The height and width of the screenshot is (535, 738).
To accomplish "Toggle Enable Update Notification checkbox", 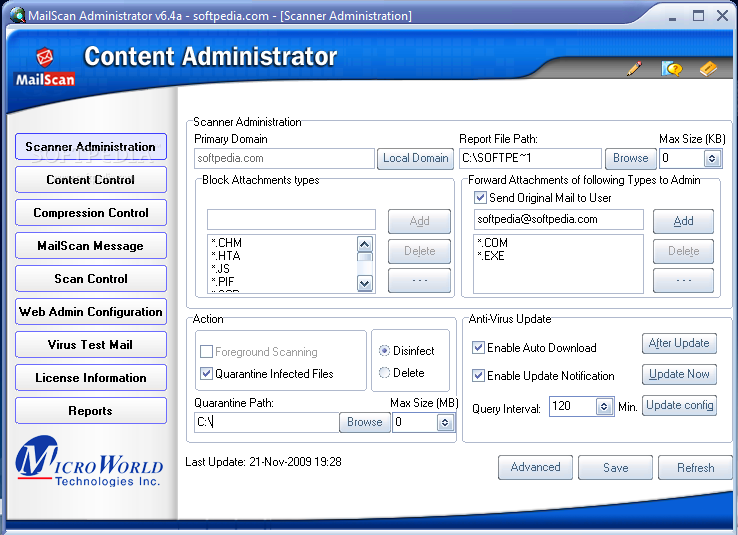I will (478, 375).
